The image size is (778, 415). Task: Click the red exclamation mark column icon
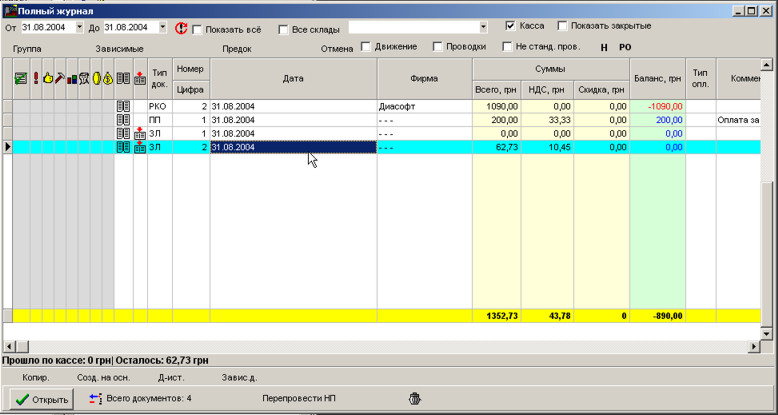[x=34, y=78]
